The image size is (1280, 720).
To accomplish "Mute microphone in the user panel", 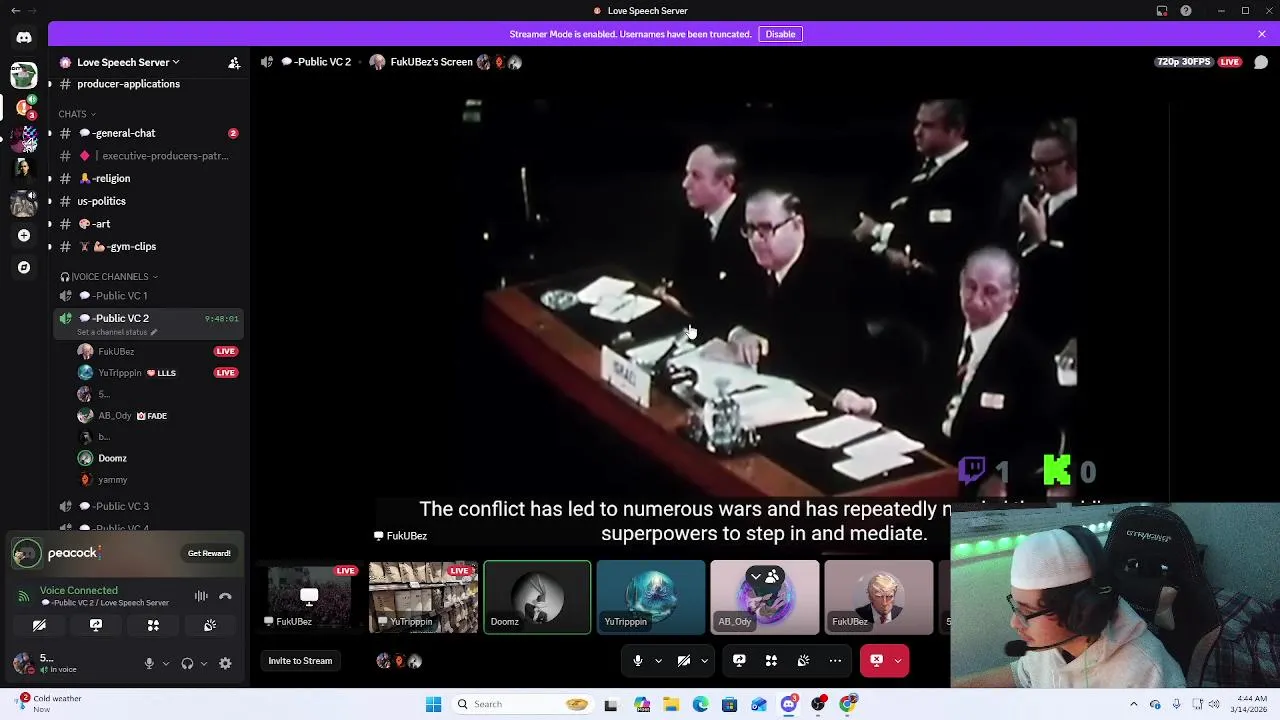I will click(149, 663).
